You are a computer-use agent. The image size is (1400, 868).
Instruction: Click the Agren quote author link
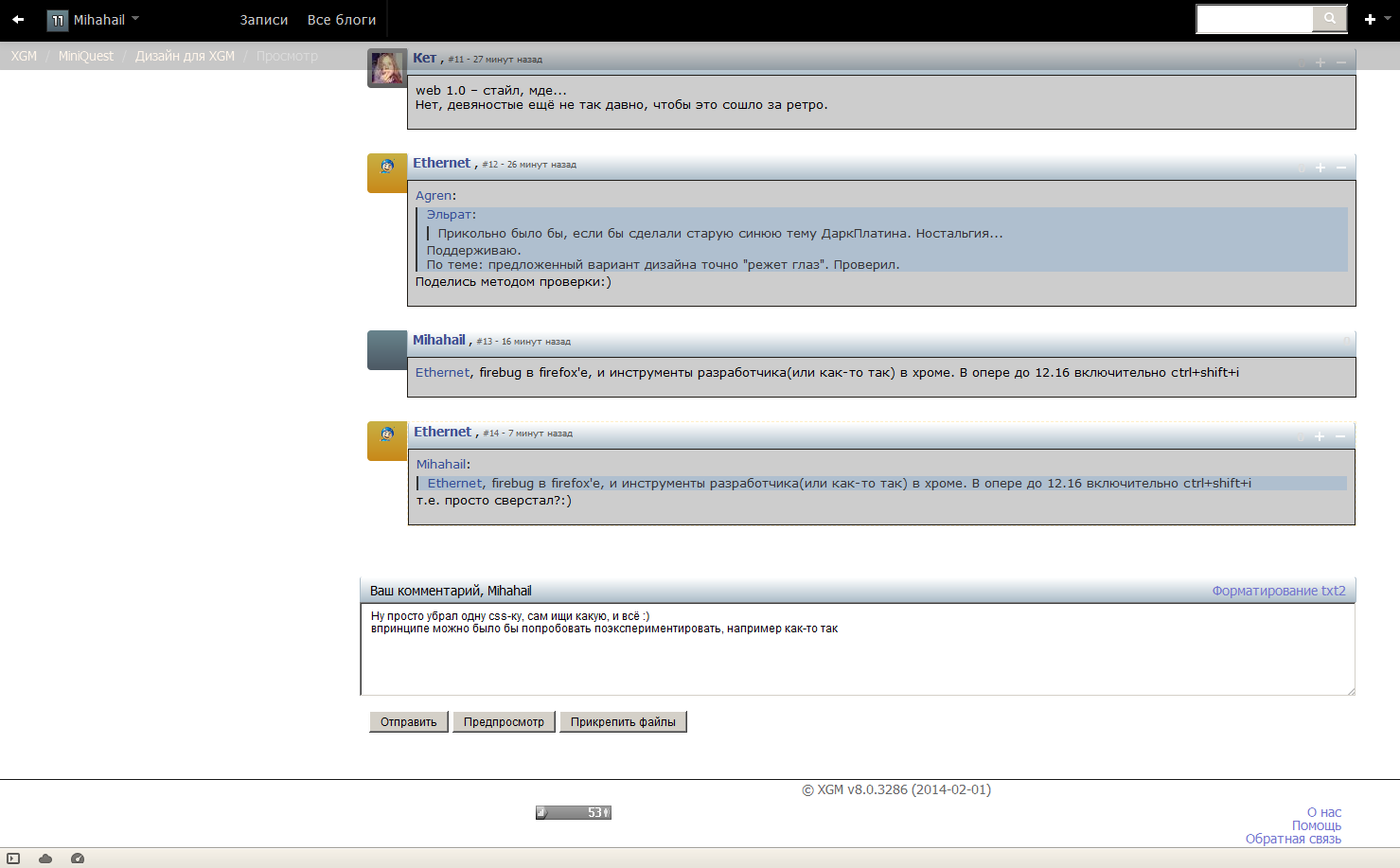(434, 196)
